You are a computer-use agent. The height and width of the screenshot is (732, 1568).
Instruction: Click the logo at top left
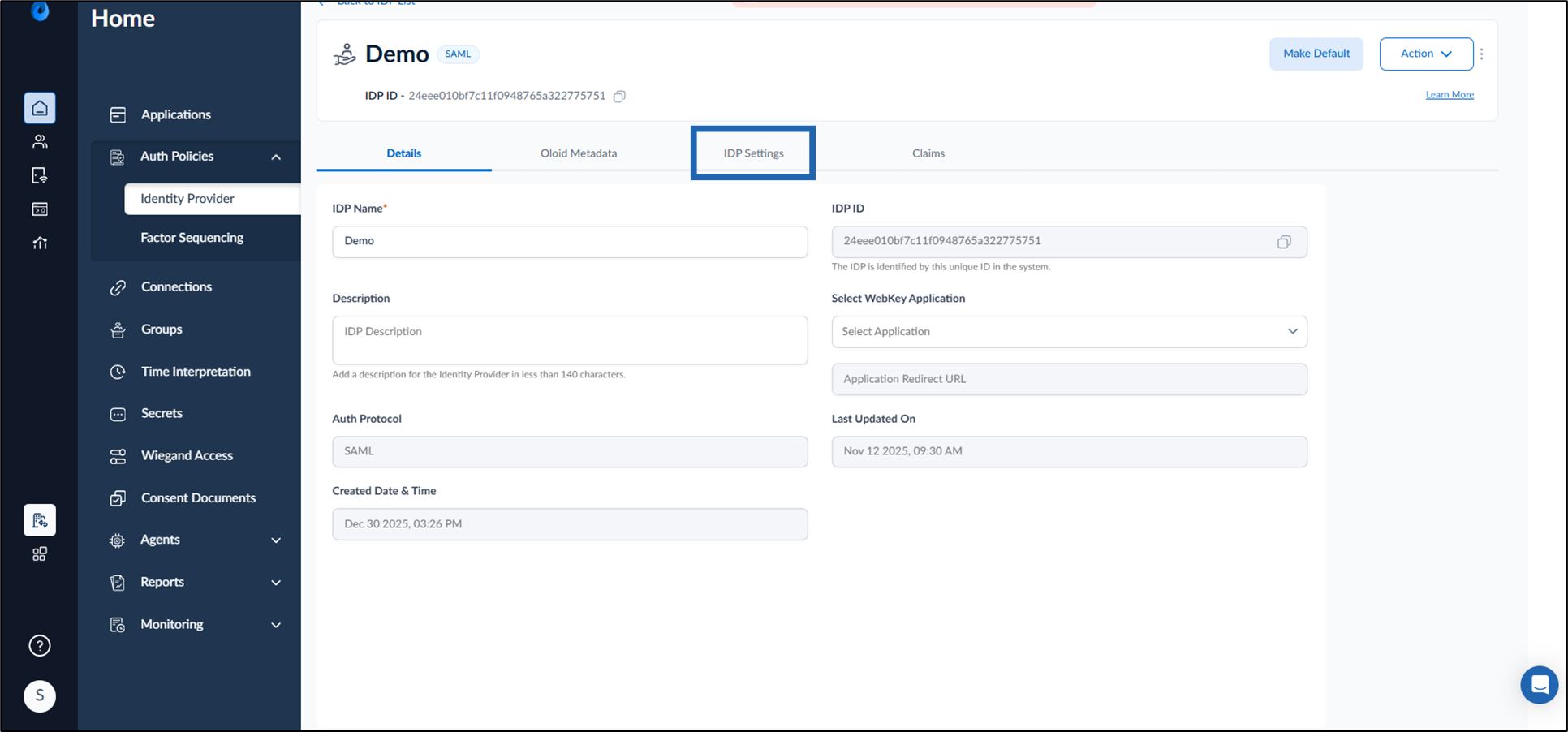[x=40, y=11]
